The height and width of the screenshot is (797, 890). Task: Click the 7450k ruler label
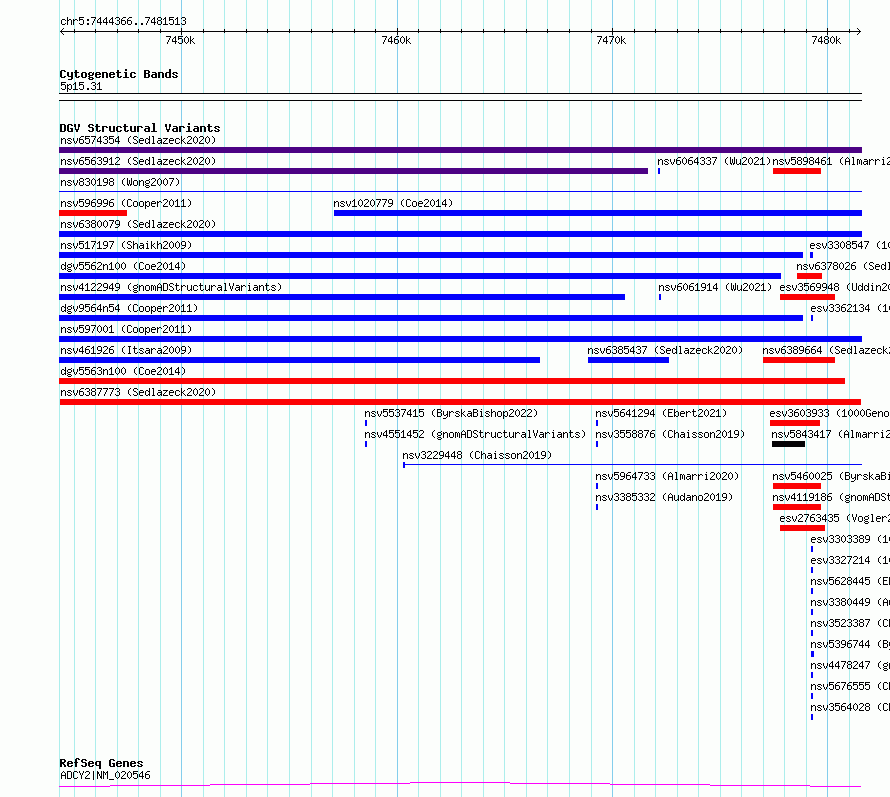click(180, 40)
